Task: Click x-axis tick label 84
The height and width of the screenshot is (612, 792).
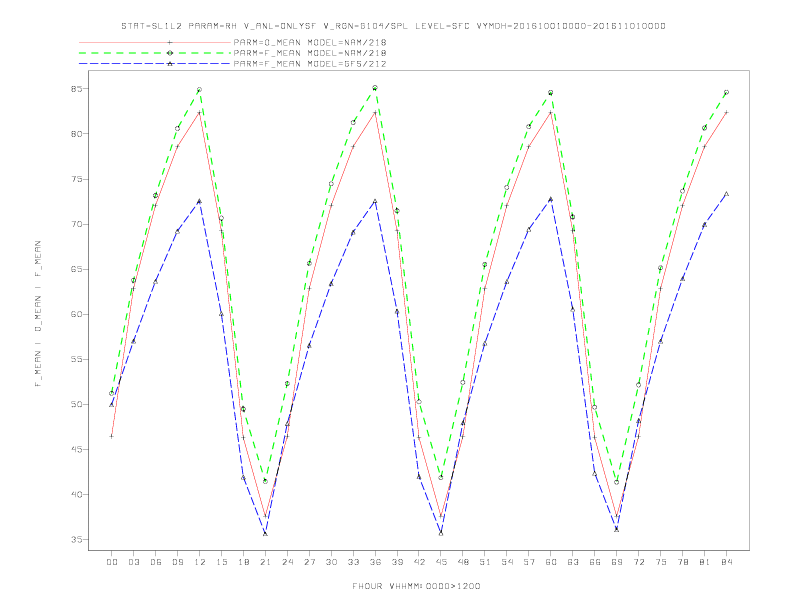Action: (726, 562)
